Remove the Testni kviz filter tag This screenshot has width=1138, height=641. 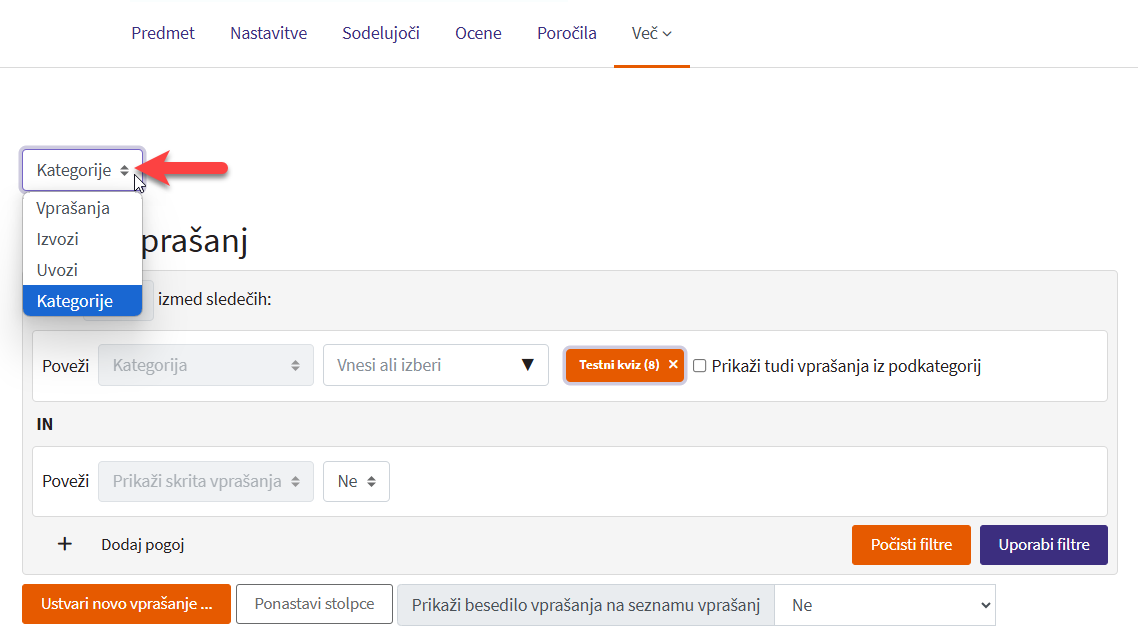(673, 365)
